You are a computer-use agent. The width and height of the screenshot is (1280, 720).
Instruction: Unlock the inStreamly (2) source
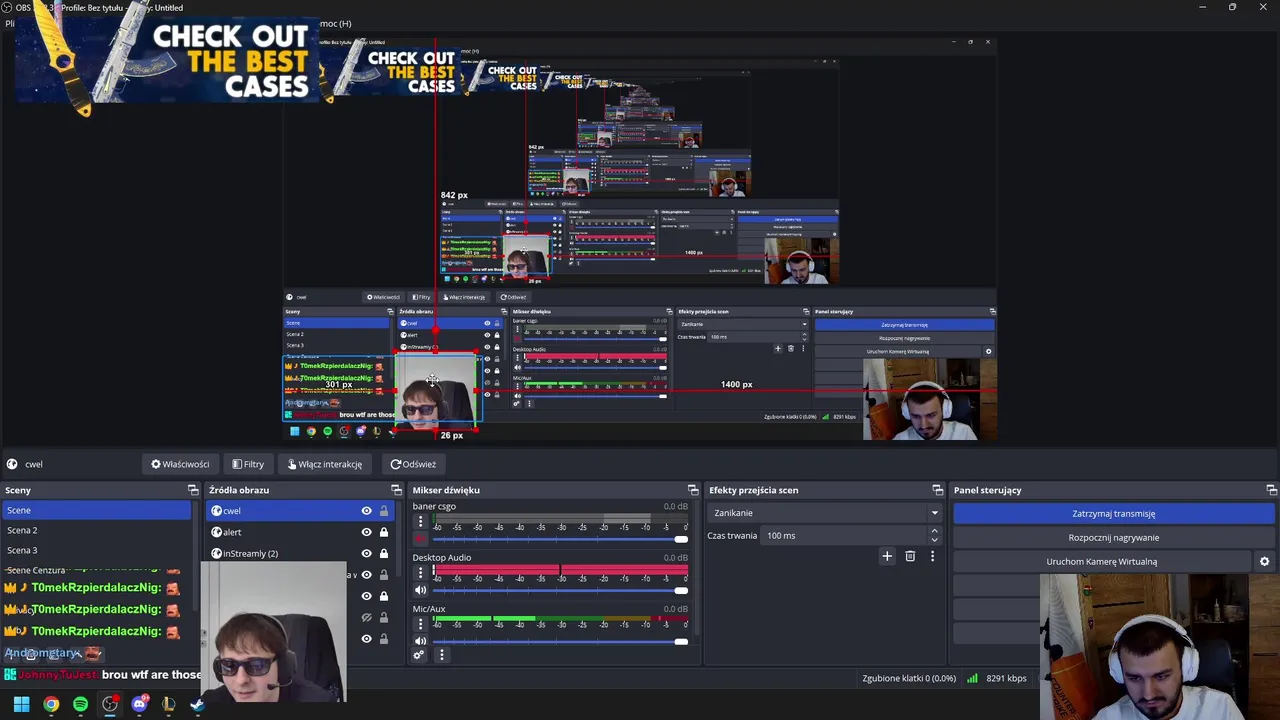(x=383, y=553)
